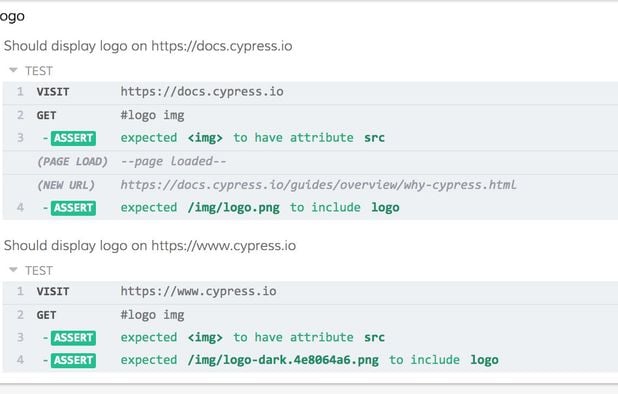Click 'expected <img> to have attribute src' in docs test
Viewport: 618px width, 394px height.
pos(252,138)
